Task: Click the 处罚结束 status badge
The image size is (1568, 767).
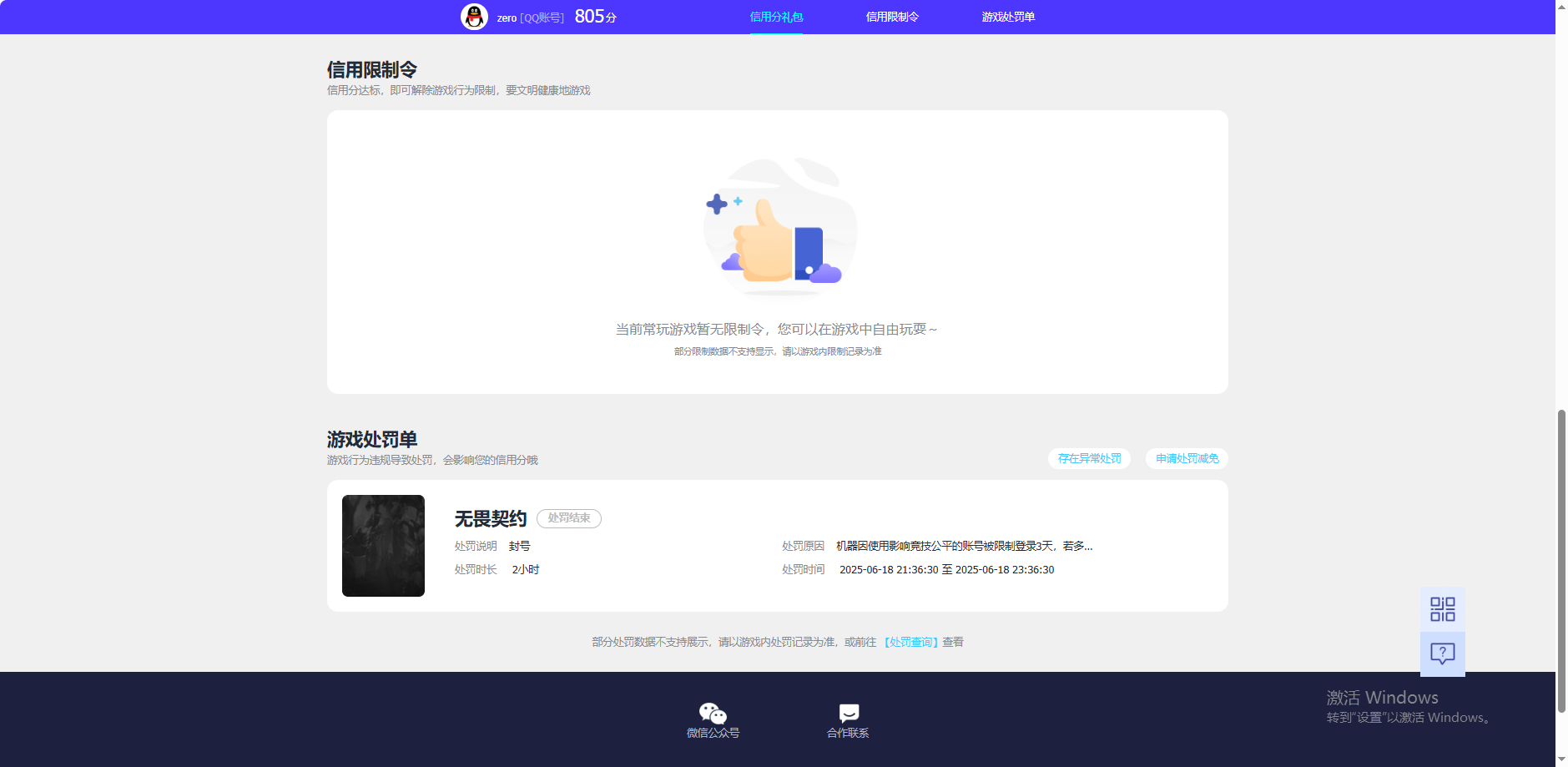Action: (x=569, y=518)
